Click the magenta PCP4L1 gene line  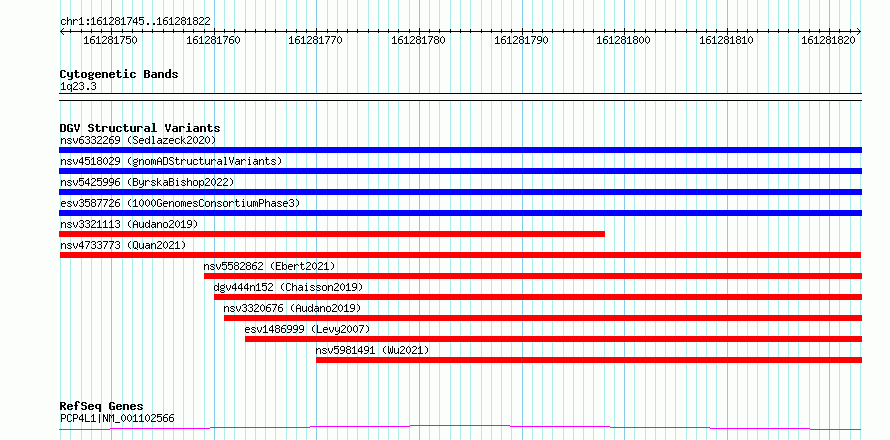click(x=460, y=427)
